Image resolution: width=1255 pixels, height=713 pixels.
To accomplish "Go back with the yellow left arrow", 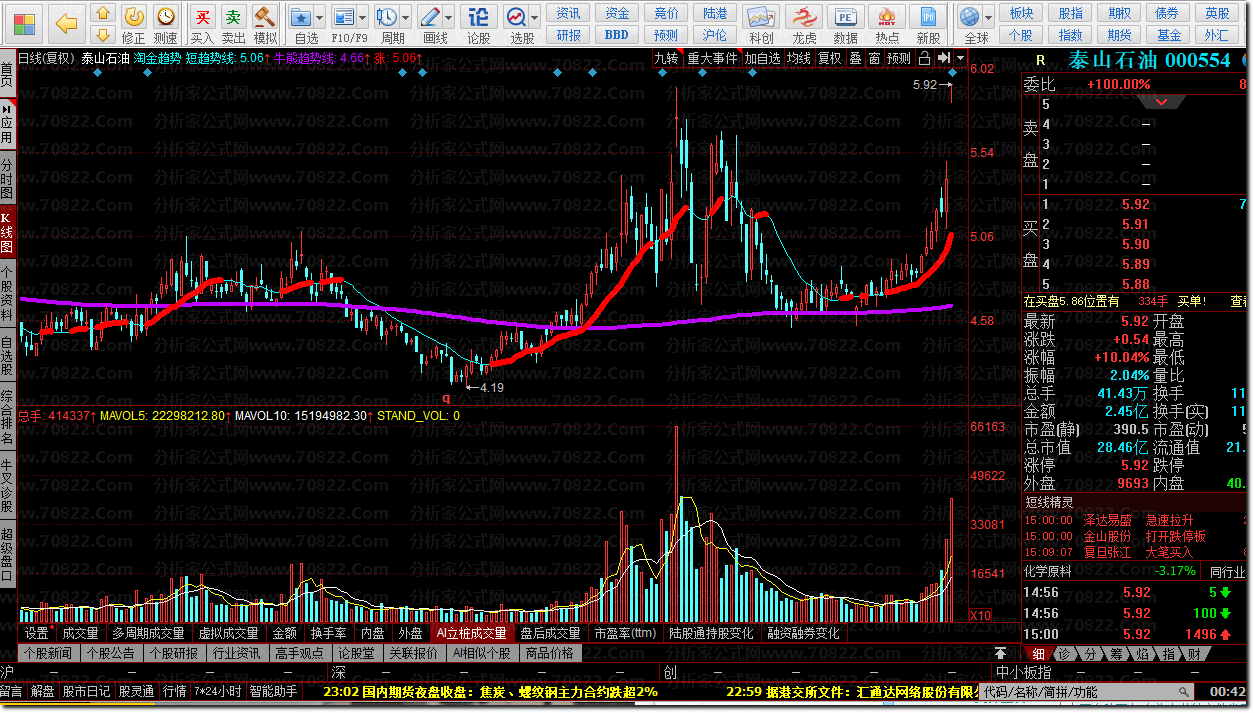I will pyautogui.click(x=66, y=22).
